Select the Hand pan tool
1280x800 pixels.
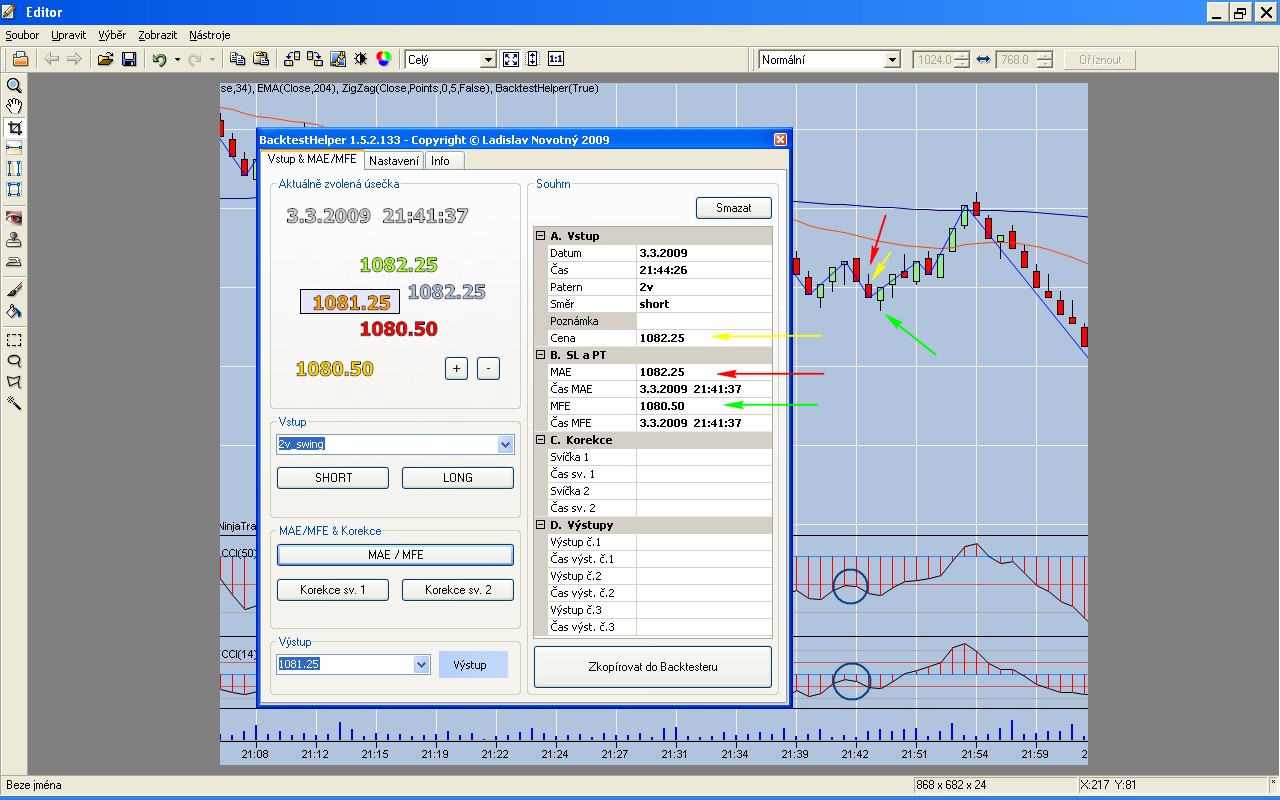(14, 106)
